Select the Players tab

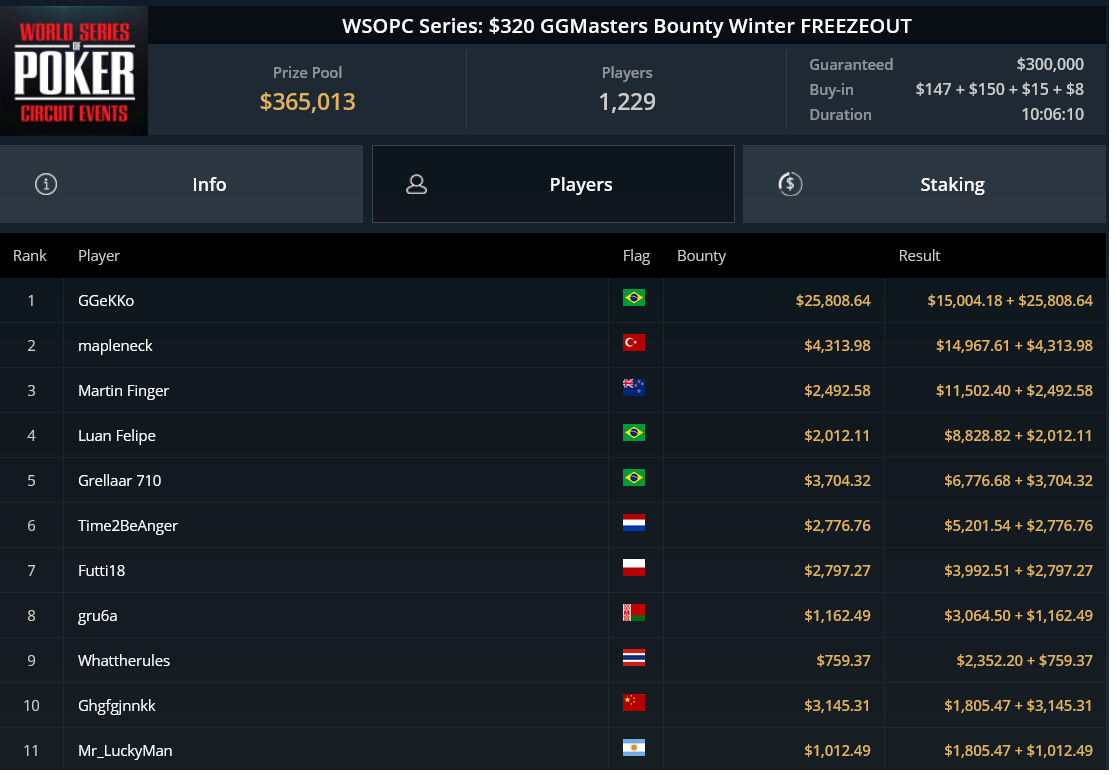(553, 184)
